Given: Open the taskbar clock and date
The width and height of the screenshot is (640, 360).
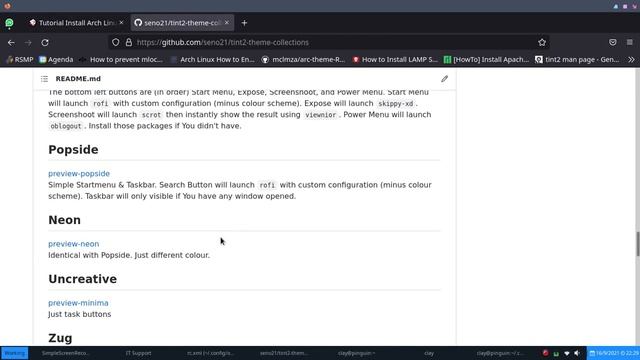Looking at the screenshot, I should pos(613,353).
